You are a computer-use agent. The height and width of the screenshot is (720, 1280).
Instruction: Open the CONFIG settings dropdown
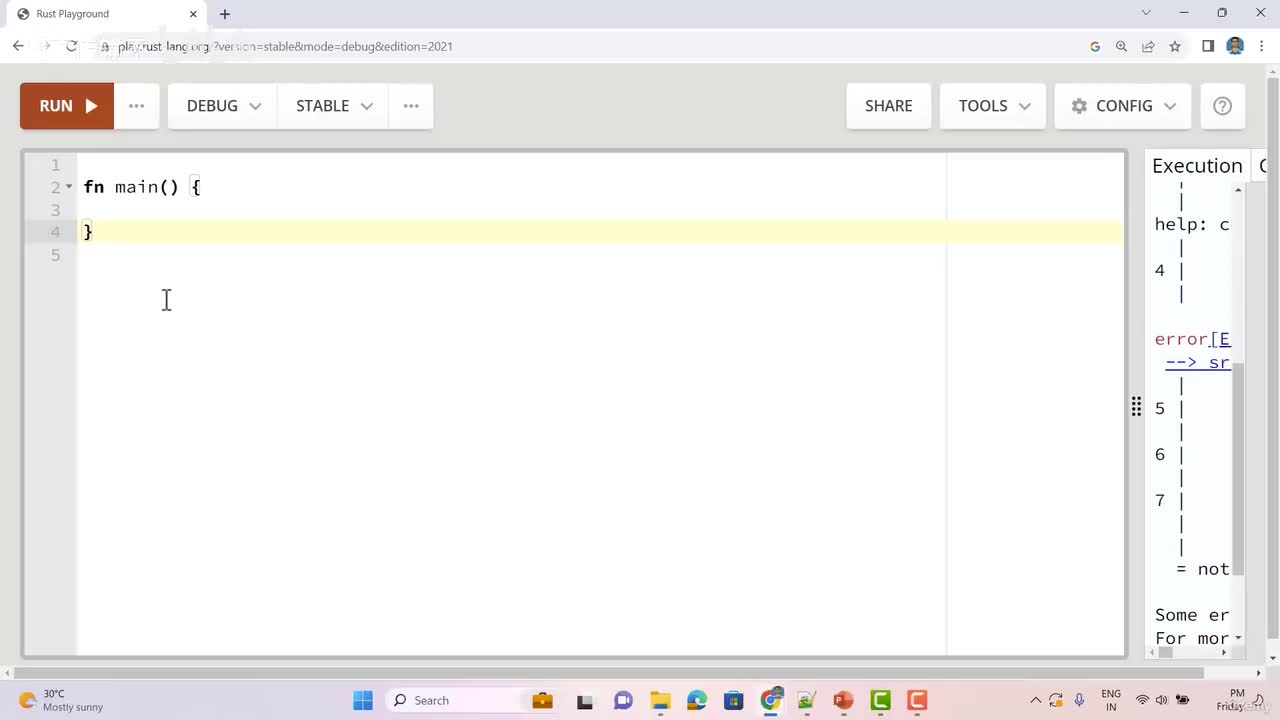[1123, 106]
